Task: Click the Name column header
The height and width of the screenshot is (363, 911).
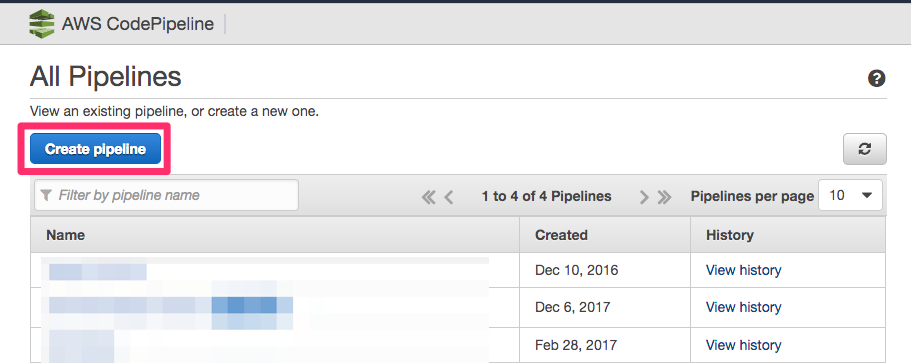Action: 66,235
